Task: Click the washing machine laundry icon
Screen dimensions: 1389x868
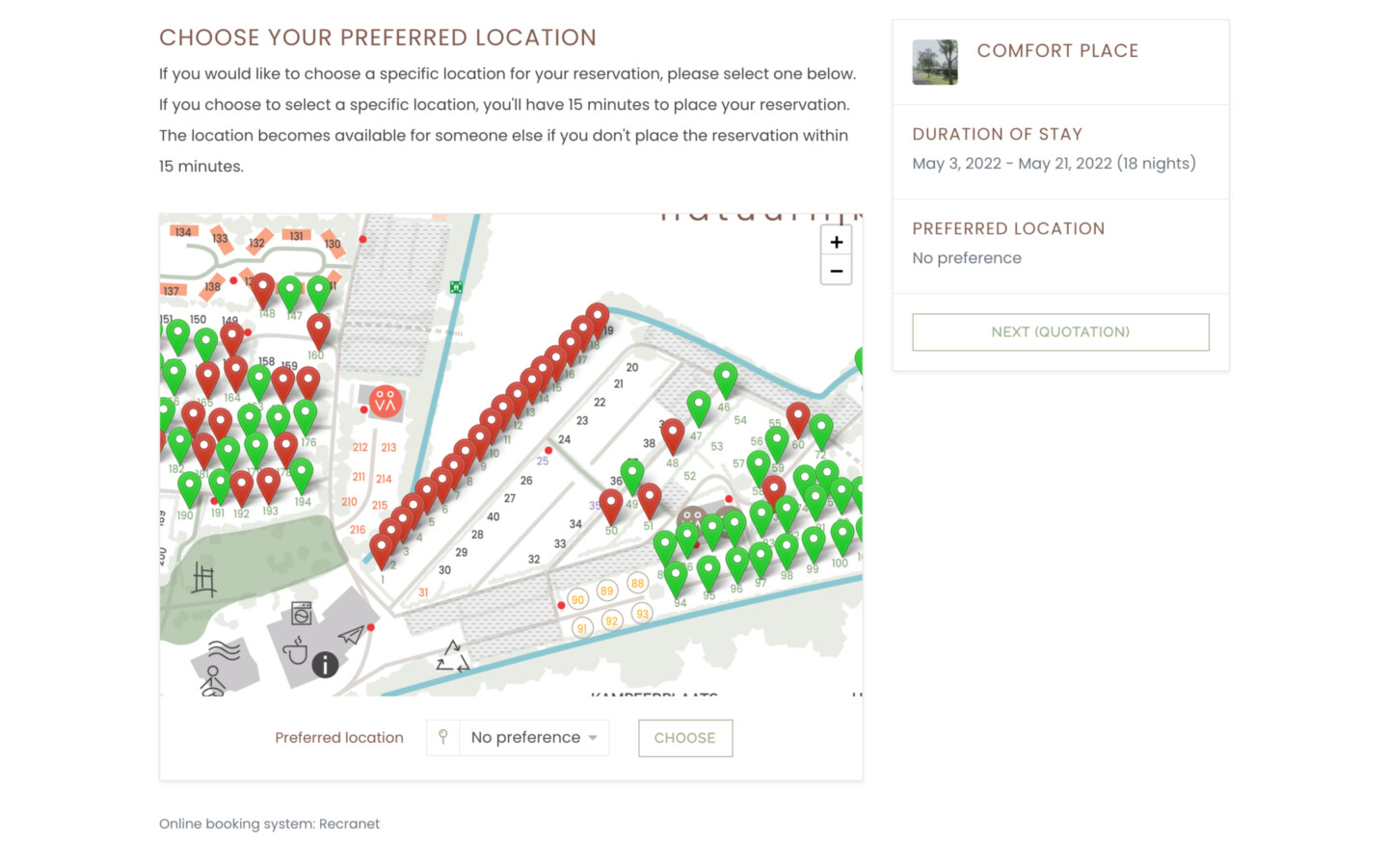Action: [x=302, y=614]
